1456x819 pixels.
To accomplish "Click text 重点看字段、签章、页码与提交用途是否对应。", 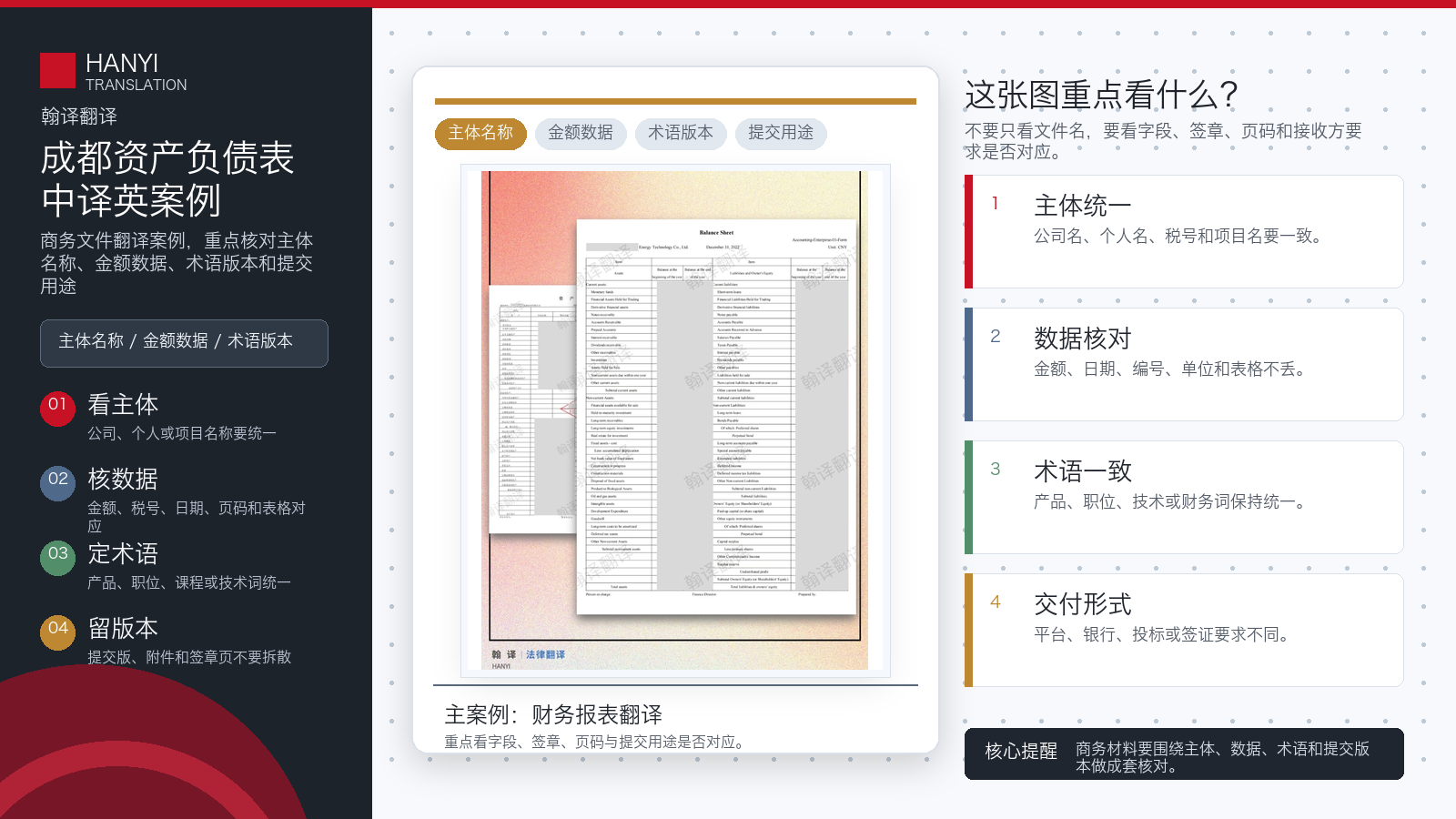I will tap(597, 742).
